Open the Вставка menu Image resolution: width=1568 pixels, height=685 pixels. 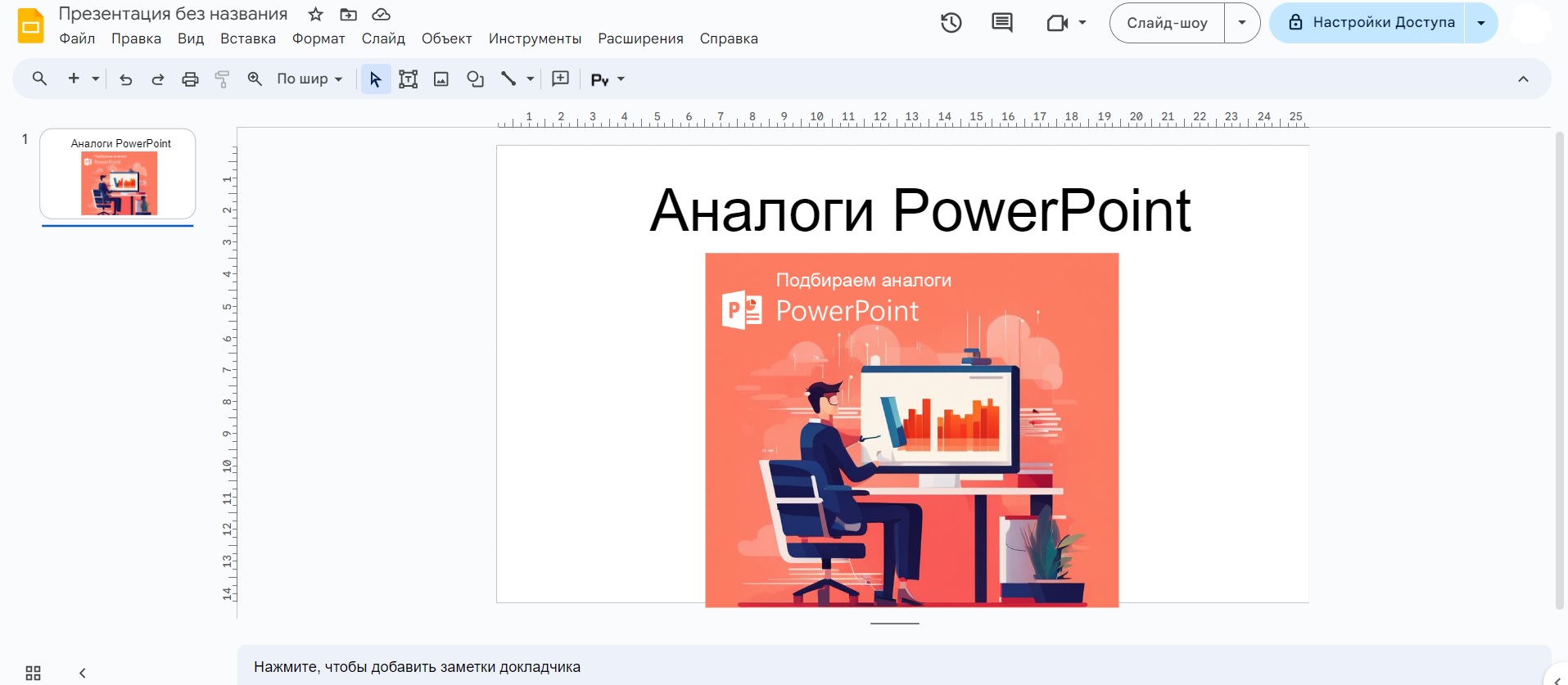coord(248,38)
